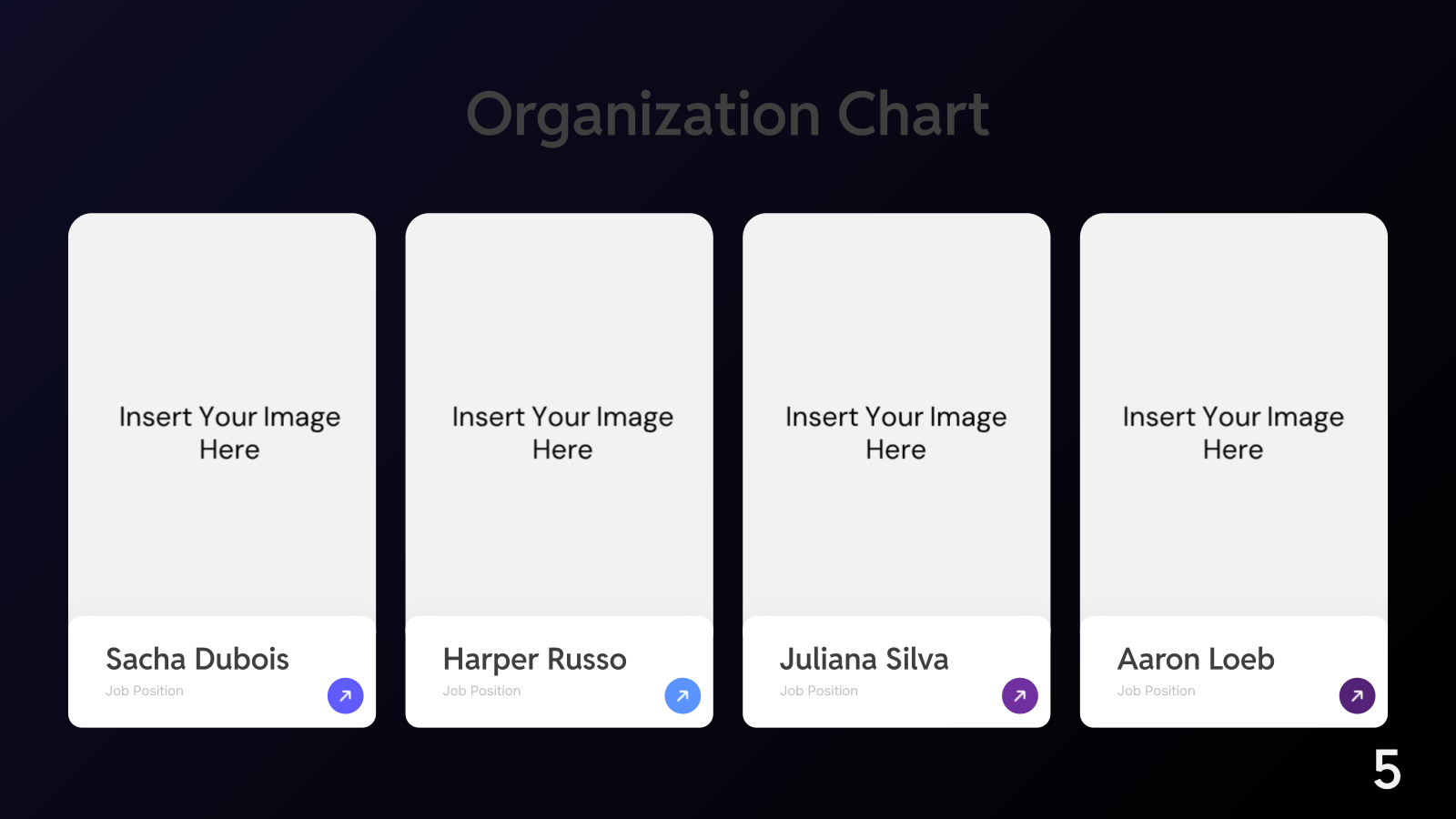
Task: Click Job Position under Harper Russo
Action: tap(482, 691)
